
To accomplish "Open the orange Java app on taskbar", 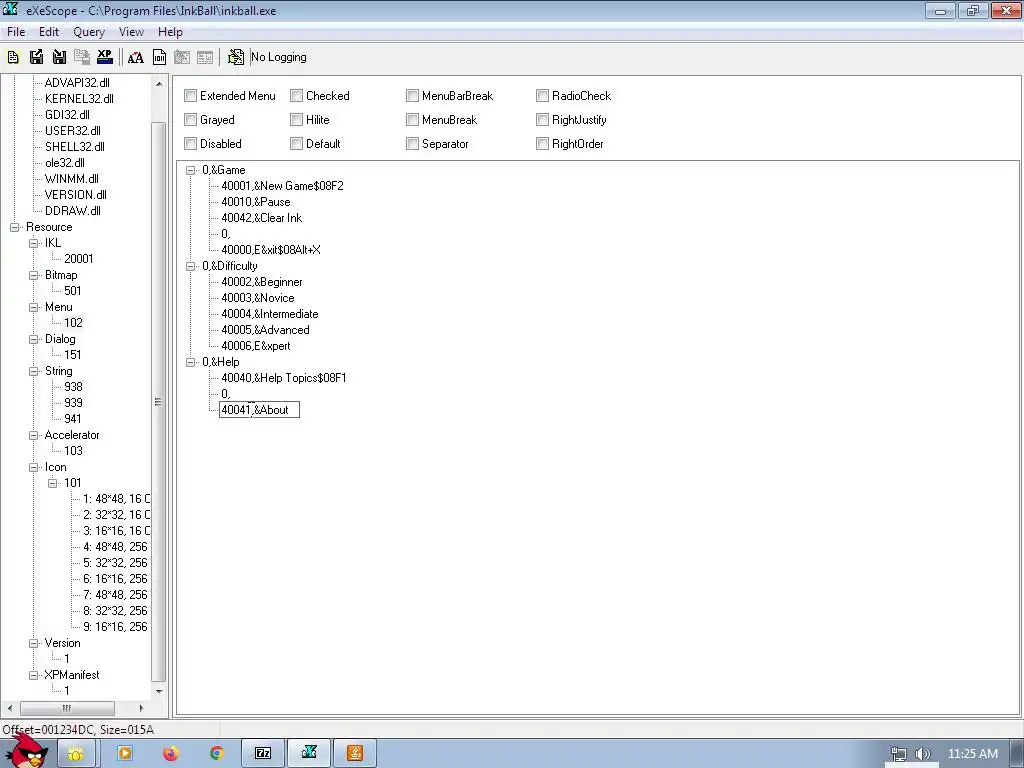I will (x=355, y=754).
